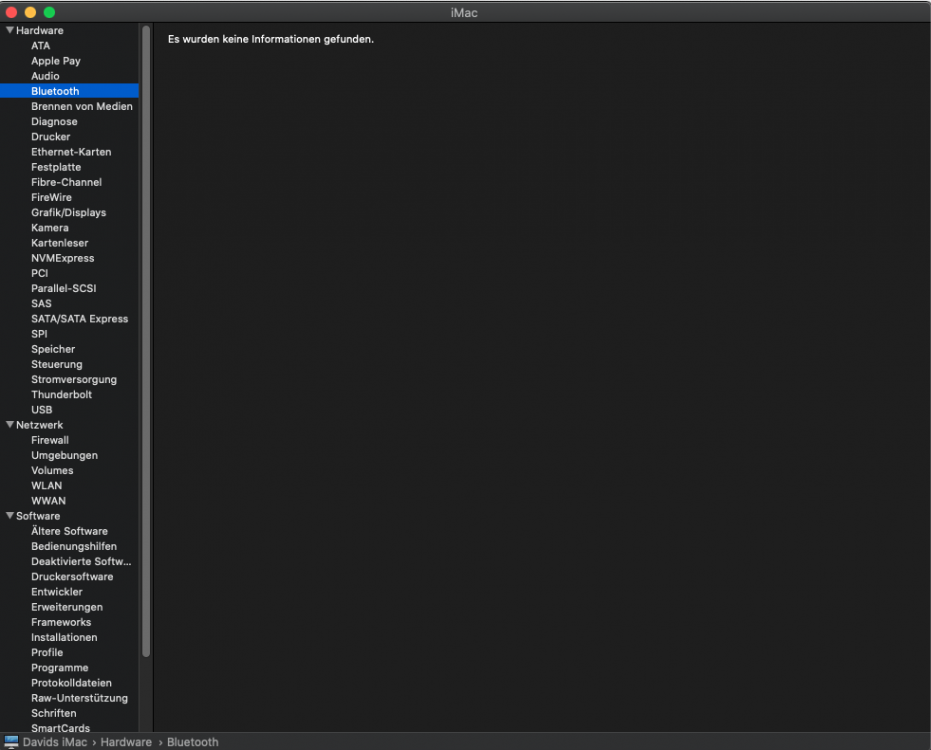This screenshot has height=750, width=931.
Task: Click Hardware in the path bar
Action: click(126, 742)
